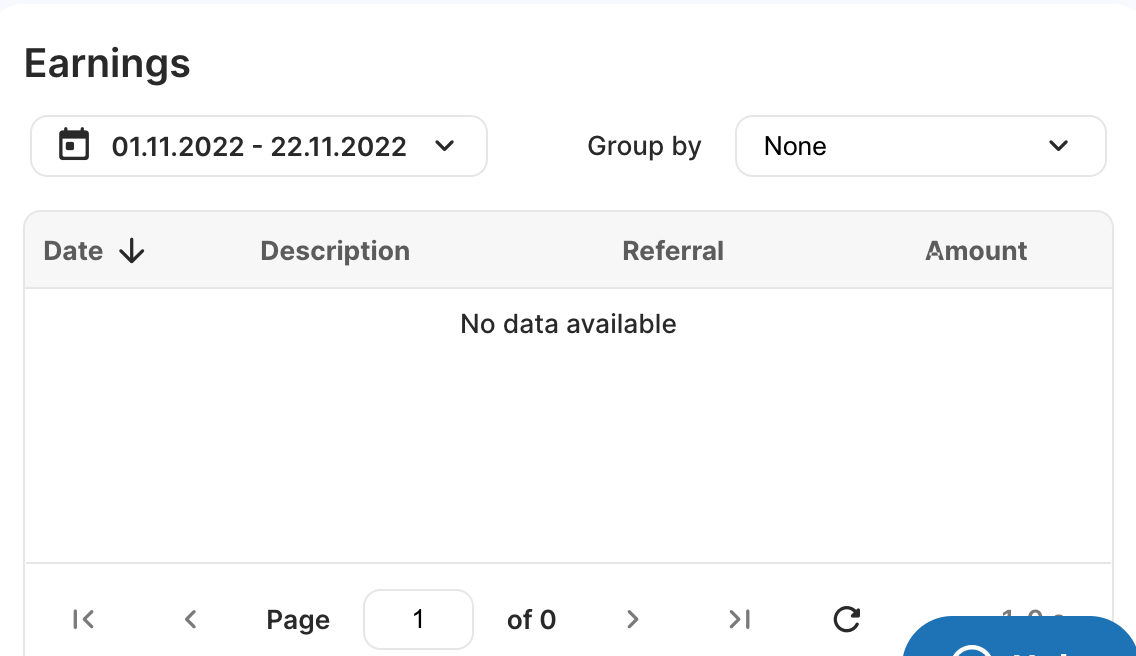This screenshot has width=1136, height=656.
Task: Go to the first page
Action: click(83, 619)
